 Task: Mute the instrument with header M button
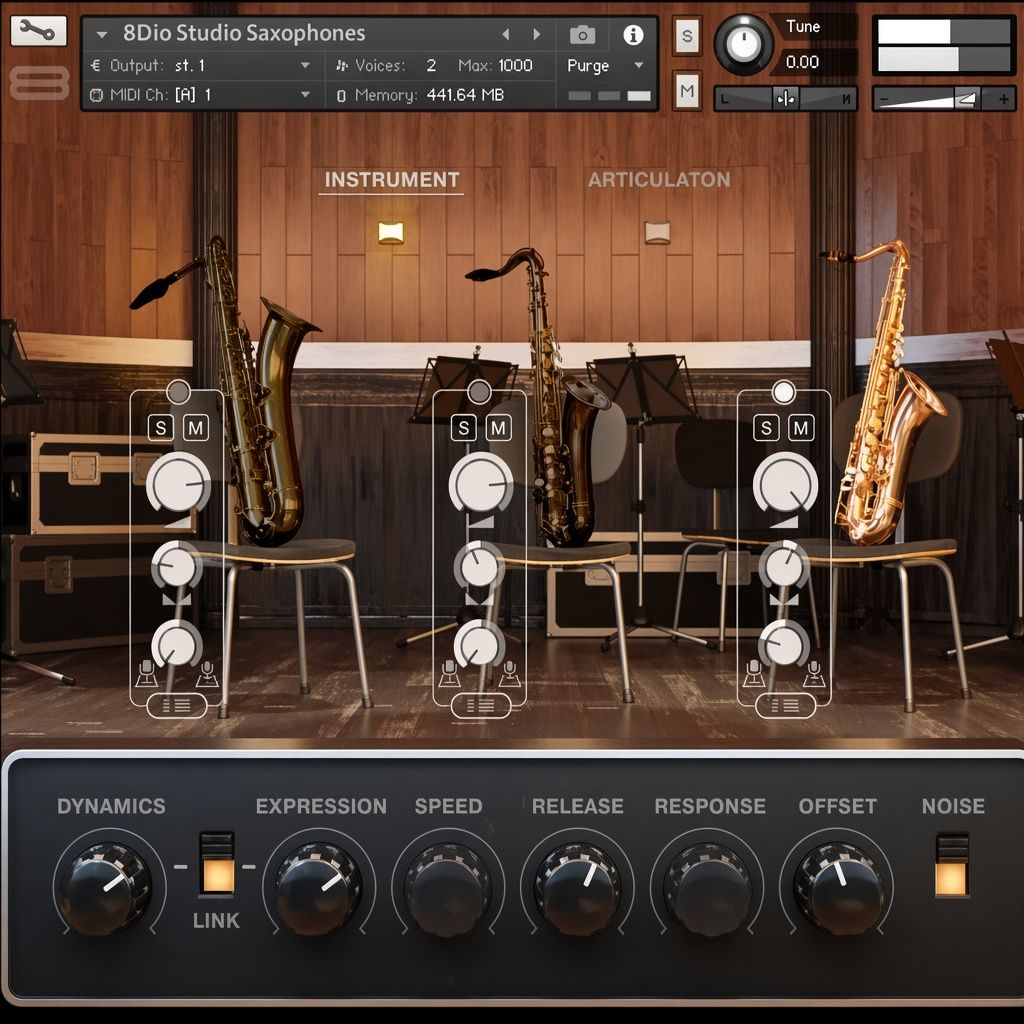[687, 91]
